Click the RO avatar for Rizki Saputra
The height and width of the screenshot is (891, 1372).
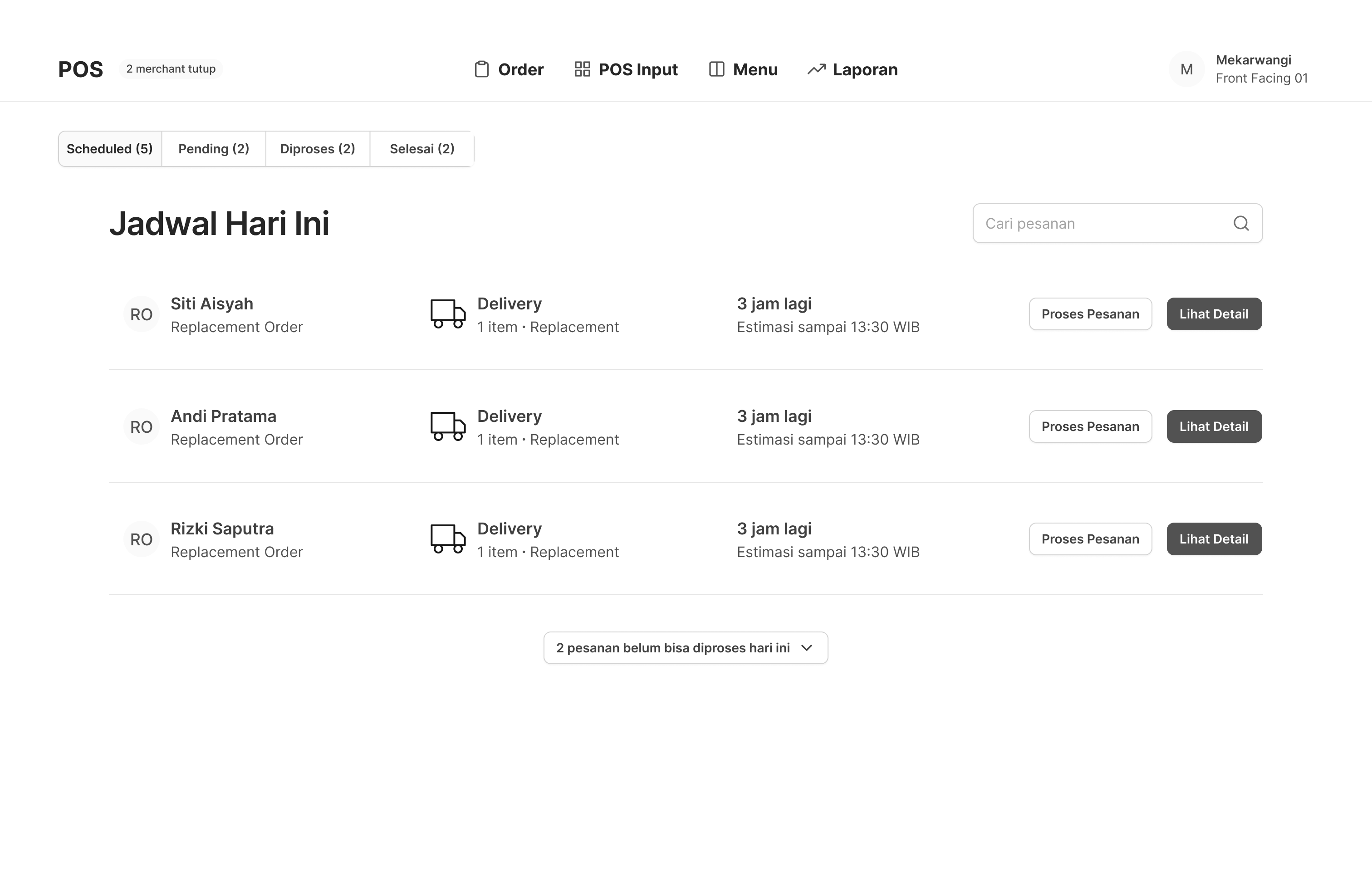point(141,539)
